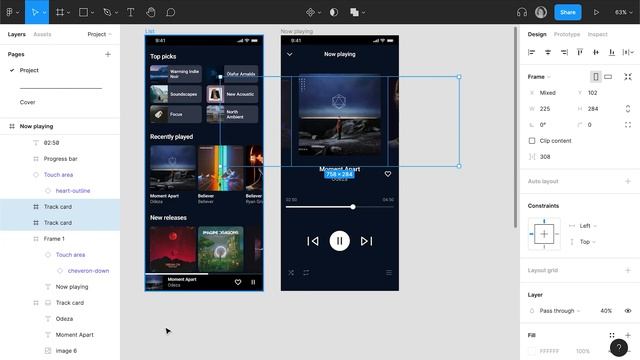Select the Comment tool
Screen dimensions: 640x360
(x=171, y=12)
